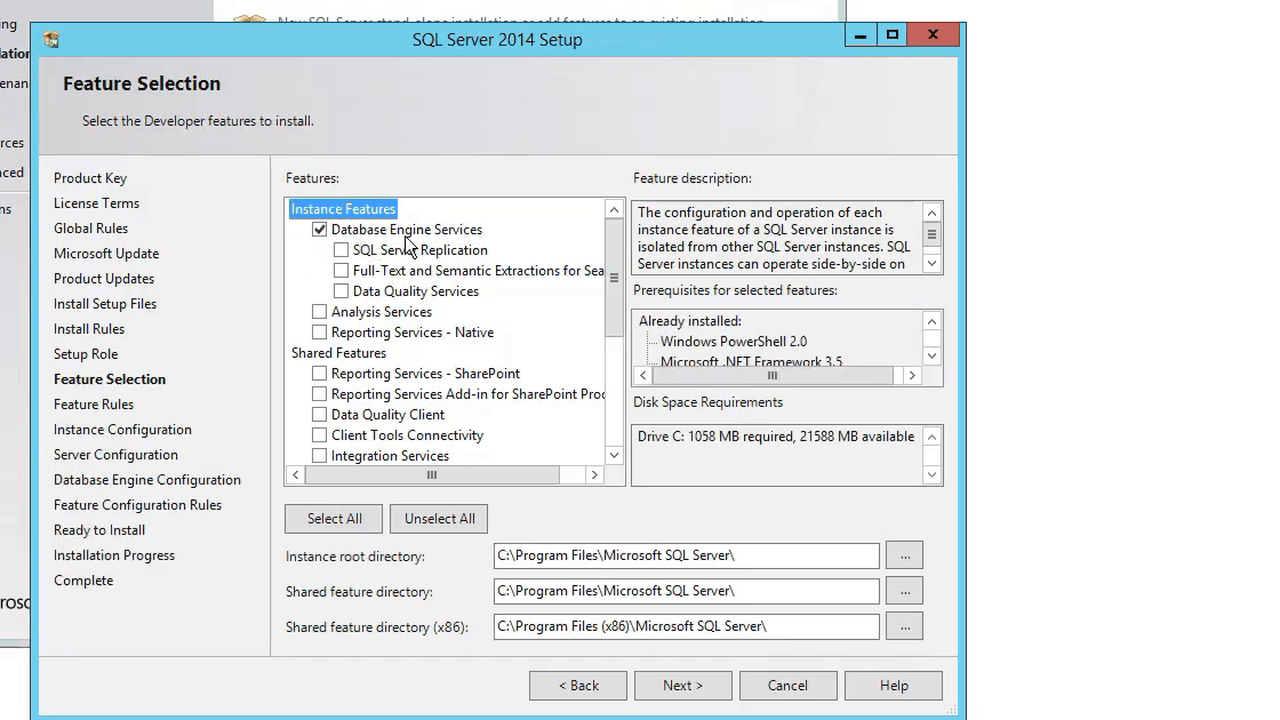Check Data Quality Services feature
Viewport: 1280px width, 720px height.
(x=341, y=291)
